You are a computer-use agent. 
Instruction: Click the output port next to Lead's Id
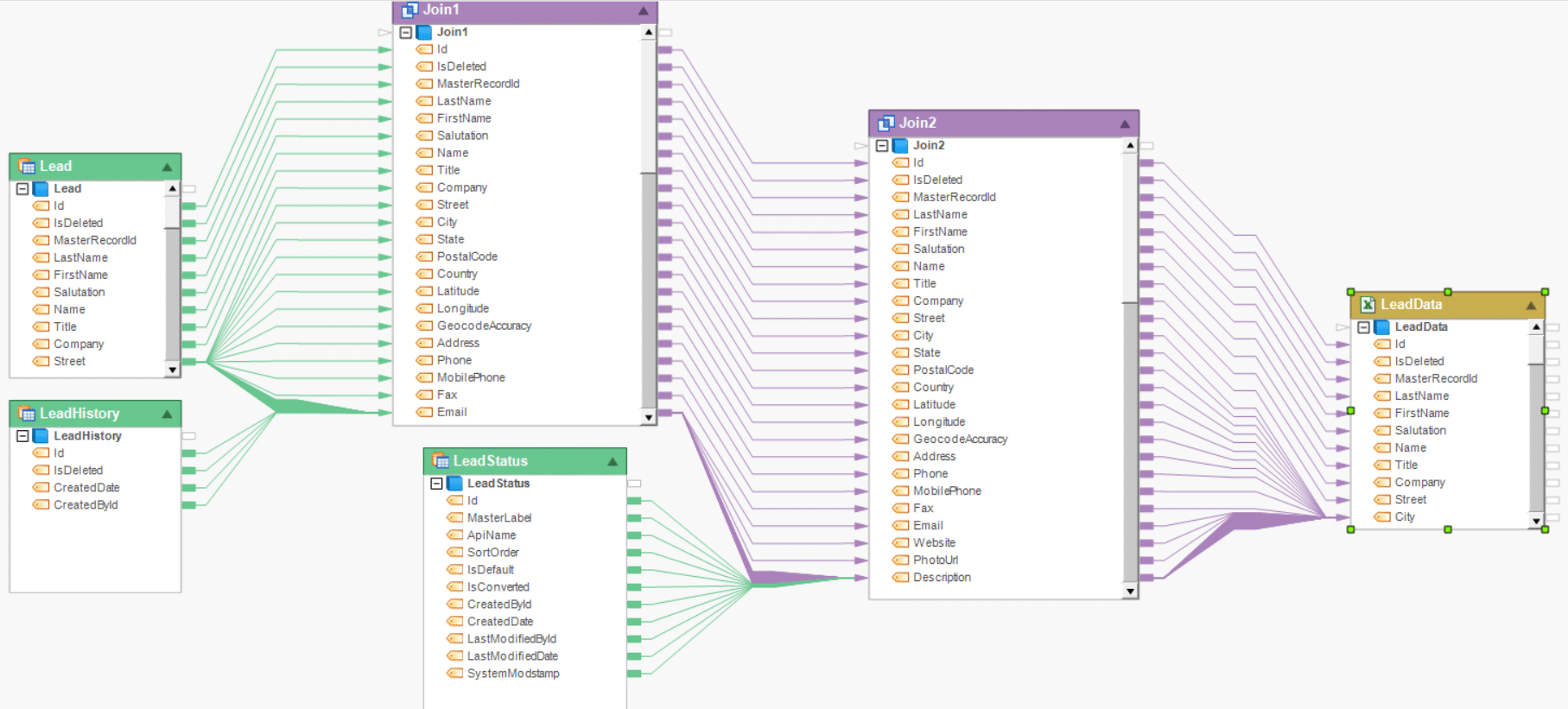click(188, 206)
